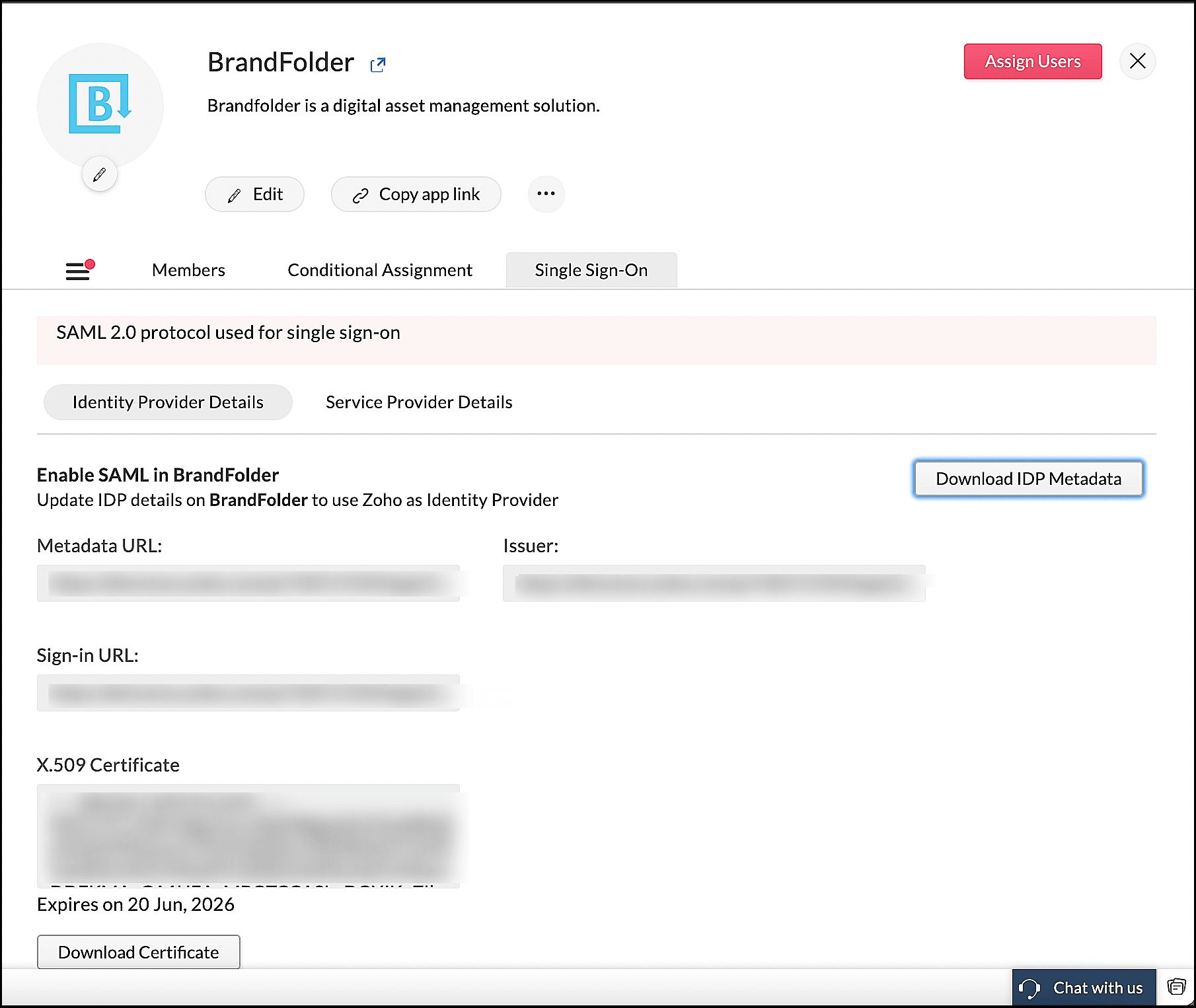1196x1008 pixels.
Task: Download the IDP Metadata file
Action: [x=1028, y=478]
